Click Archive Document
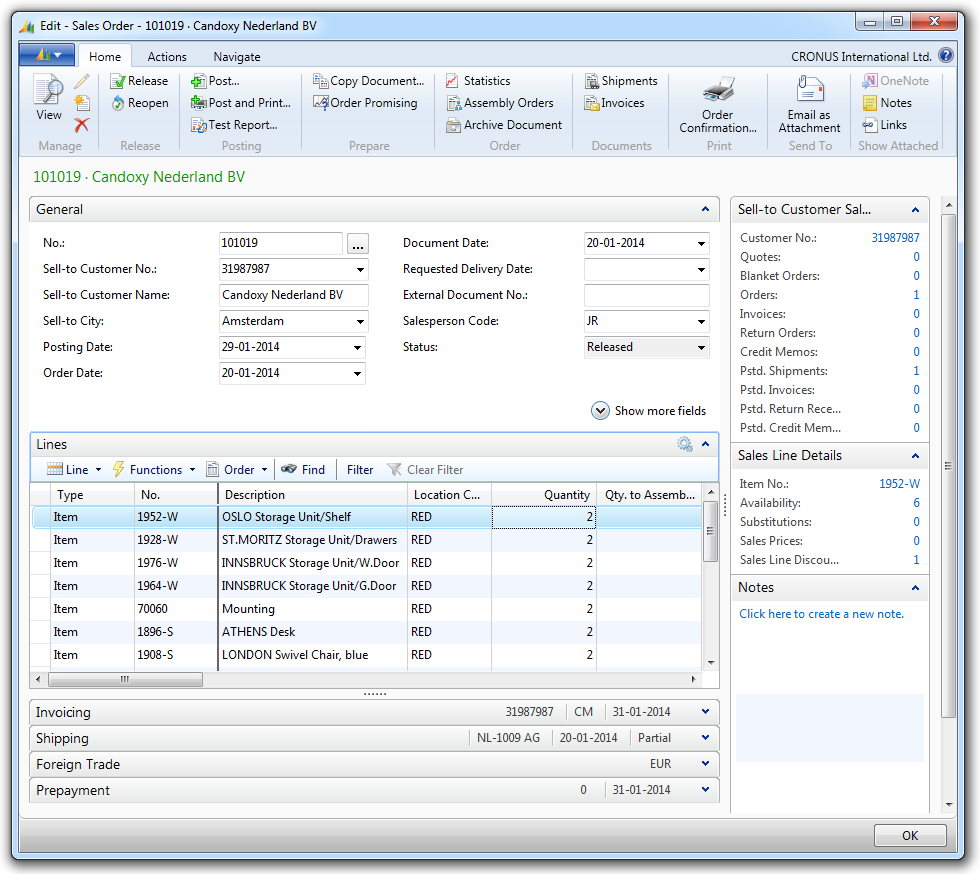Viewport: 980px width, 874px height. point(504,124)
